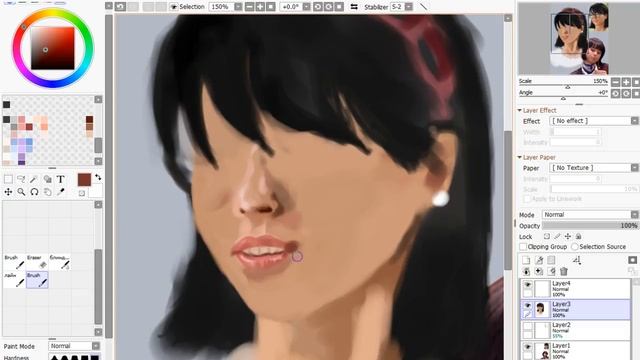Image resolution: width=640 pixels, height=360 pixels.
Task: Select the Move tool
Action: tap(8, 192)
